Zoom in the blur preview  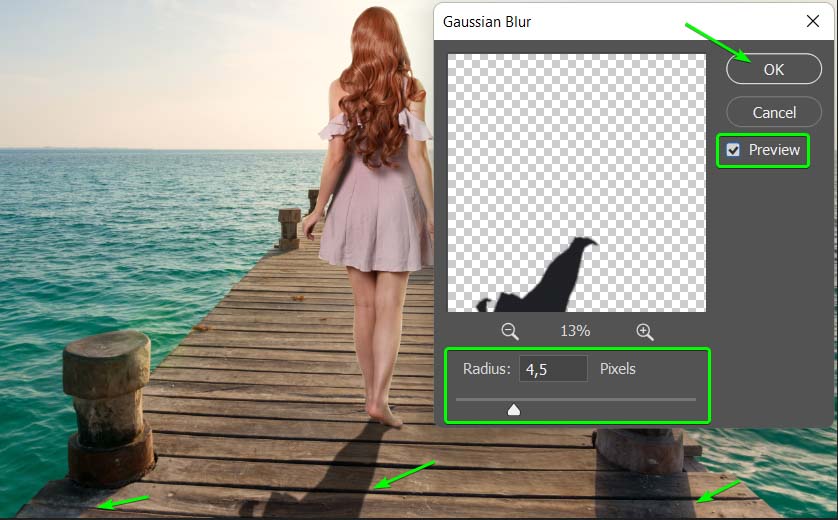pos(645,331)
